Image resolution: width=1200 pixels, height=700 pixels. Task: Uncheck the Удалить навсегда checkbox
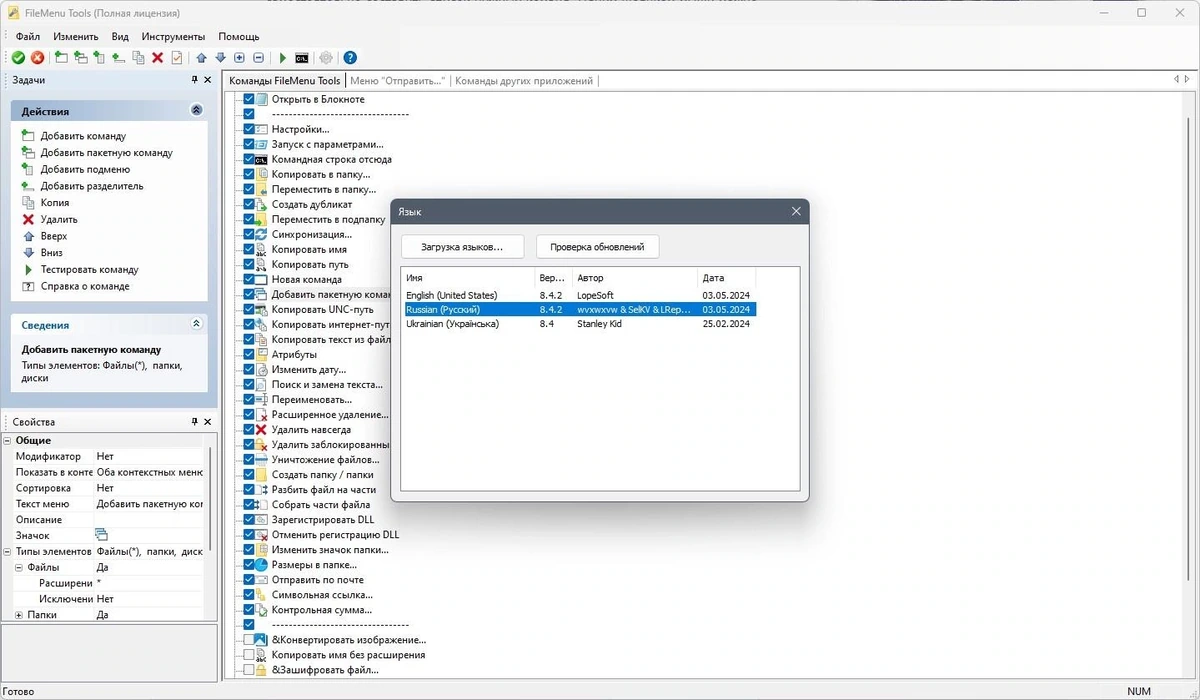249,430
